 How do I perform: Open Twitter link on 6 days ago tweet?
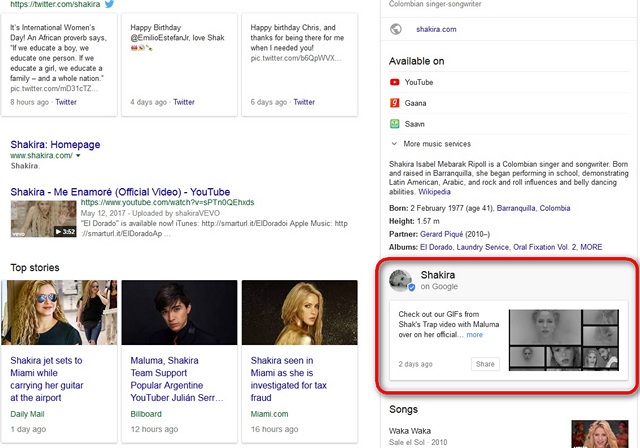[x=304, y=102]
